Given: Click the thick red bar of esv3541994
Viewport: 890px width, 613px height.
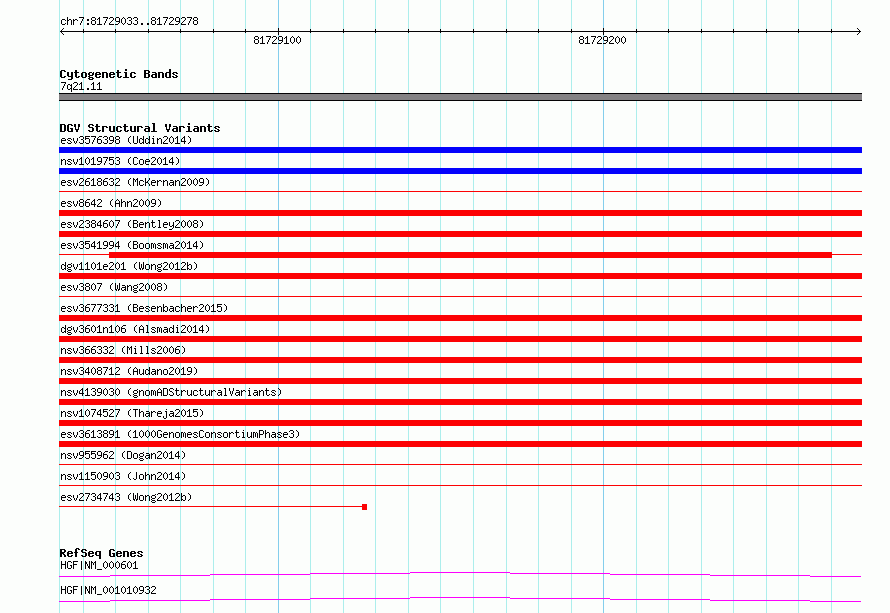Looking at the screenshot, I should [x=471, y=255].
